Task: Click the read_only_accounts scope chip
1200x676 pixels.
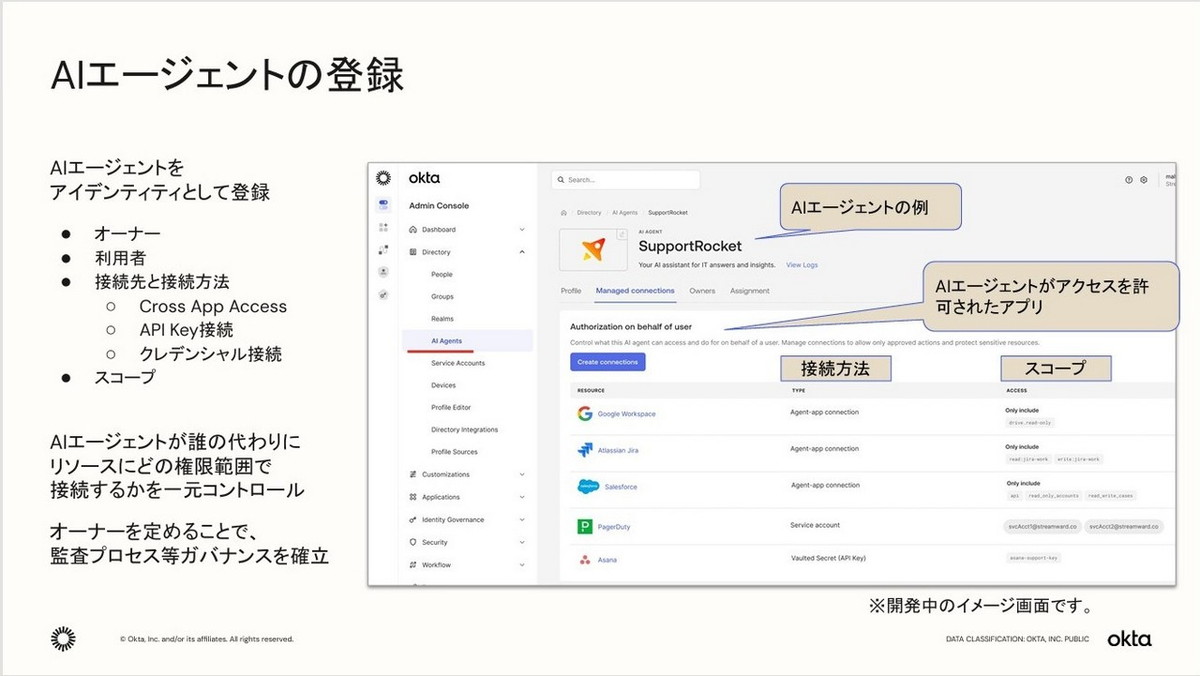Action: tap(1053, 495)
